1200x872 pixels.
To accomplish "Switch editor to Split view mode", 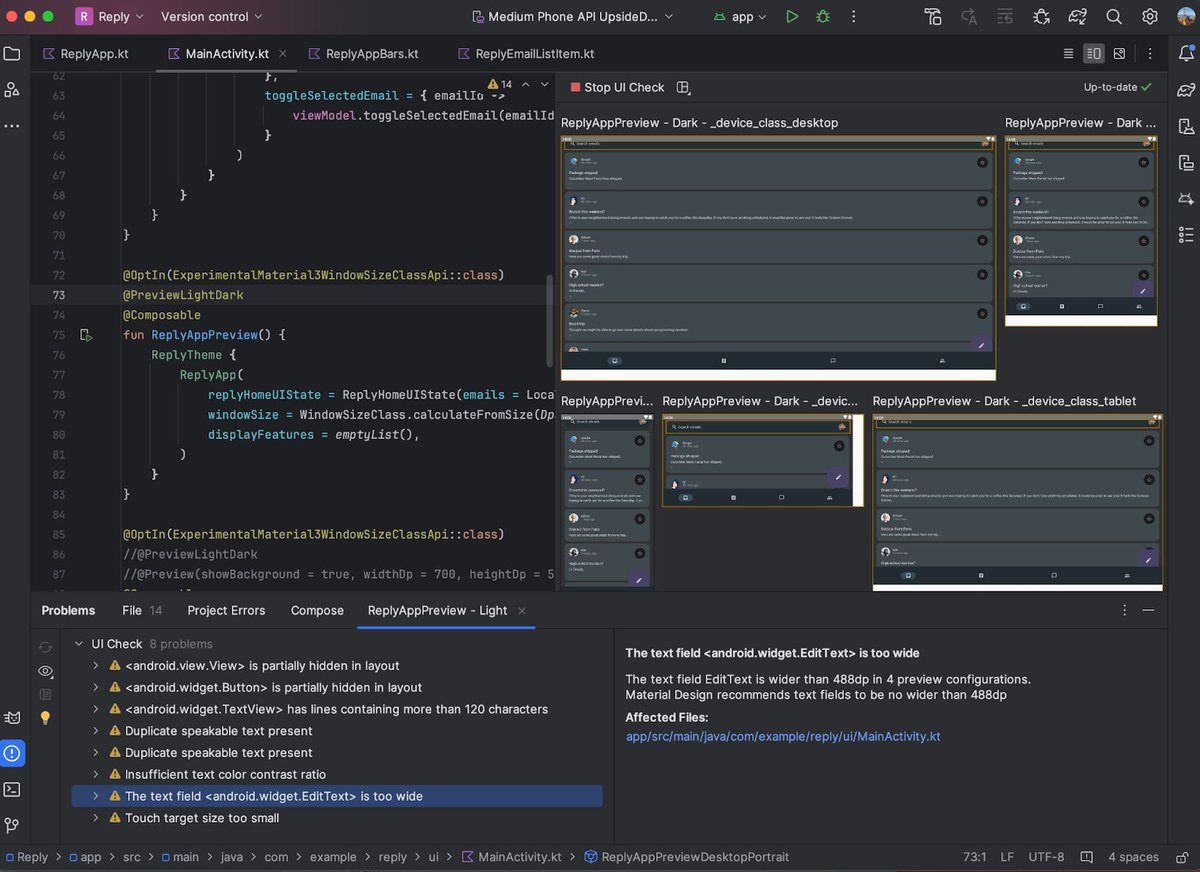I will [x=1094, y=54].
